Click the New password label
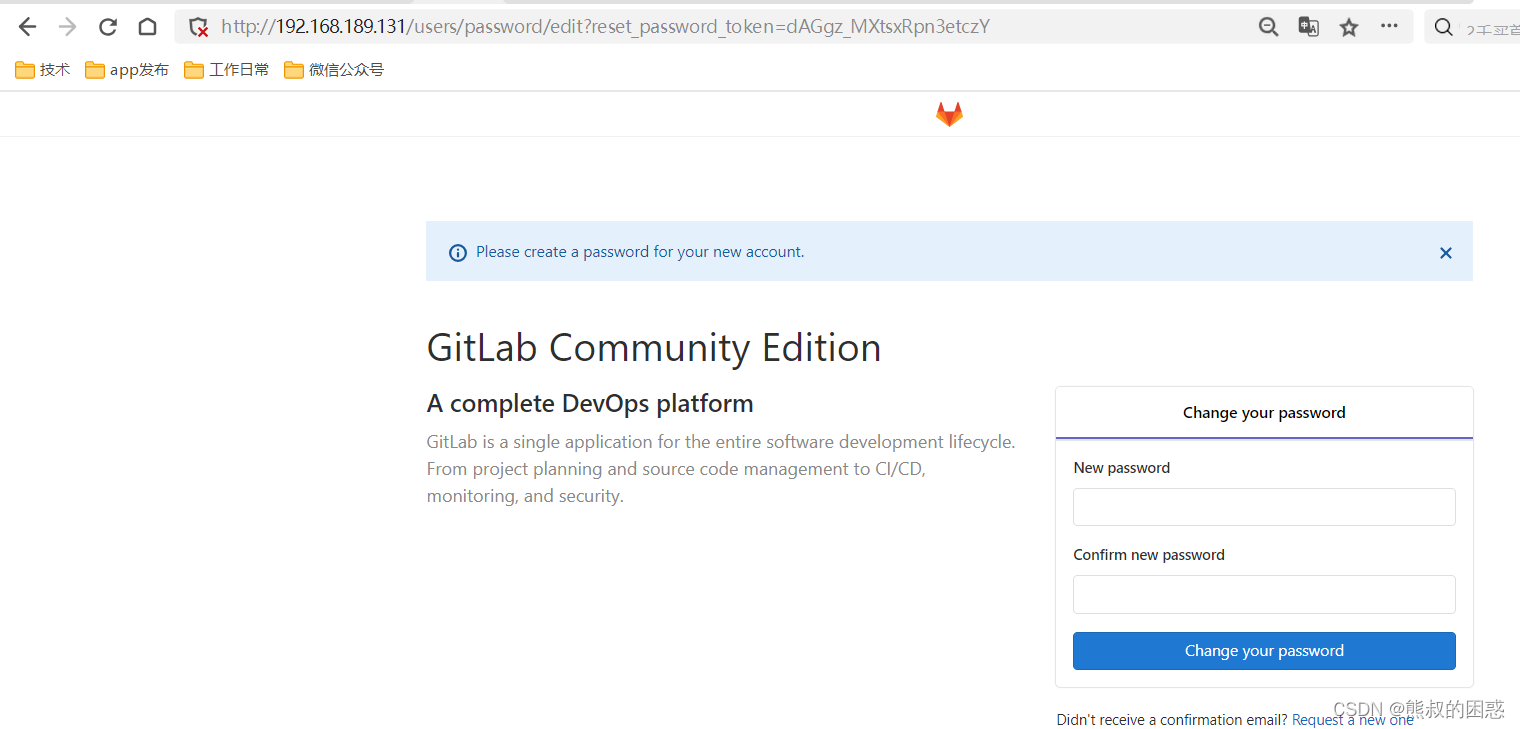This screenshot has width=1520, height=729. pyautogui.click(x=1121, y=468)
